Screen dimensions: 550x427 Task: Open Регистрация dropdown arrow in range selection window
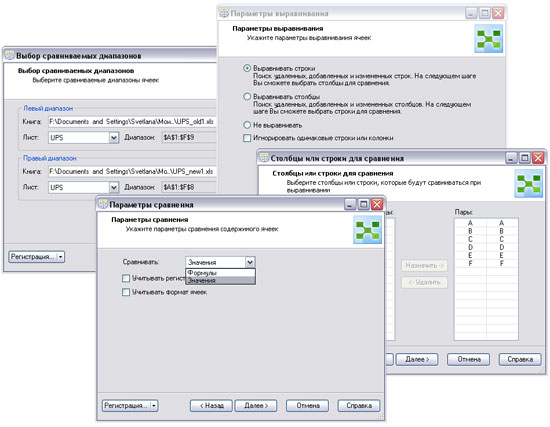coord(61,257)
